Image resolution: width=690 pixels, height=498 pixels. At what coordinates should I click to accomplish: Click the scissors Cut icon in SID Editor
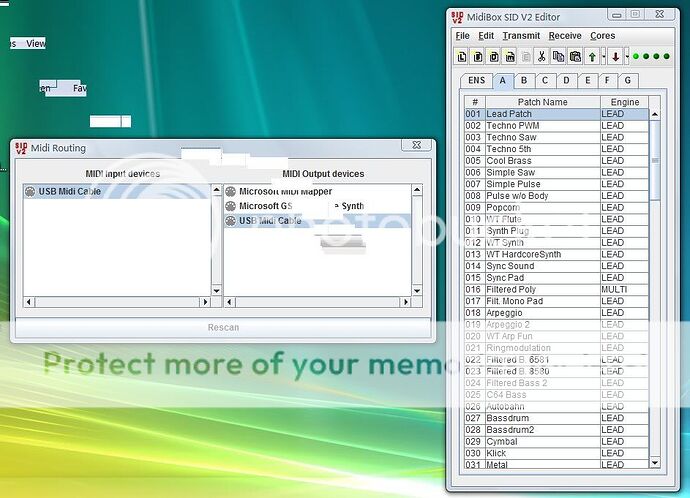[542, 57]
